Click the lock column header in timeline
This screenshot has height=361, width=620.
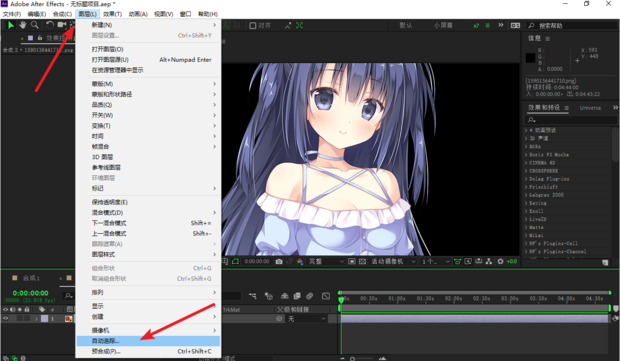27,309
